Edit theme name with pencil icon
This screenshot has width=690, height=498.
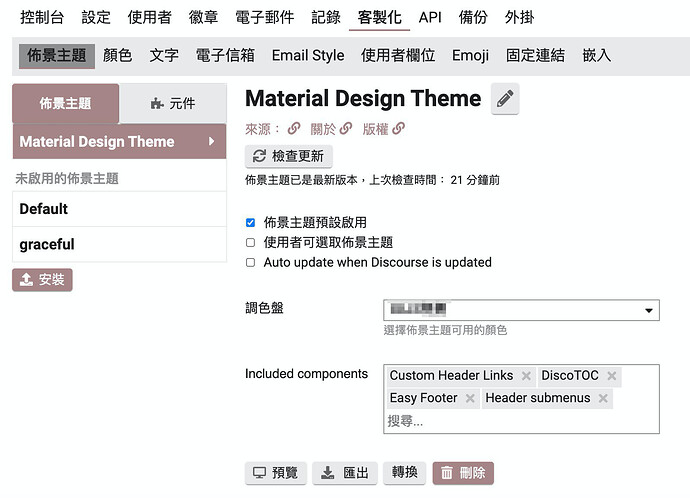pos(505,99)
